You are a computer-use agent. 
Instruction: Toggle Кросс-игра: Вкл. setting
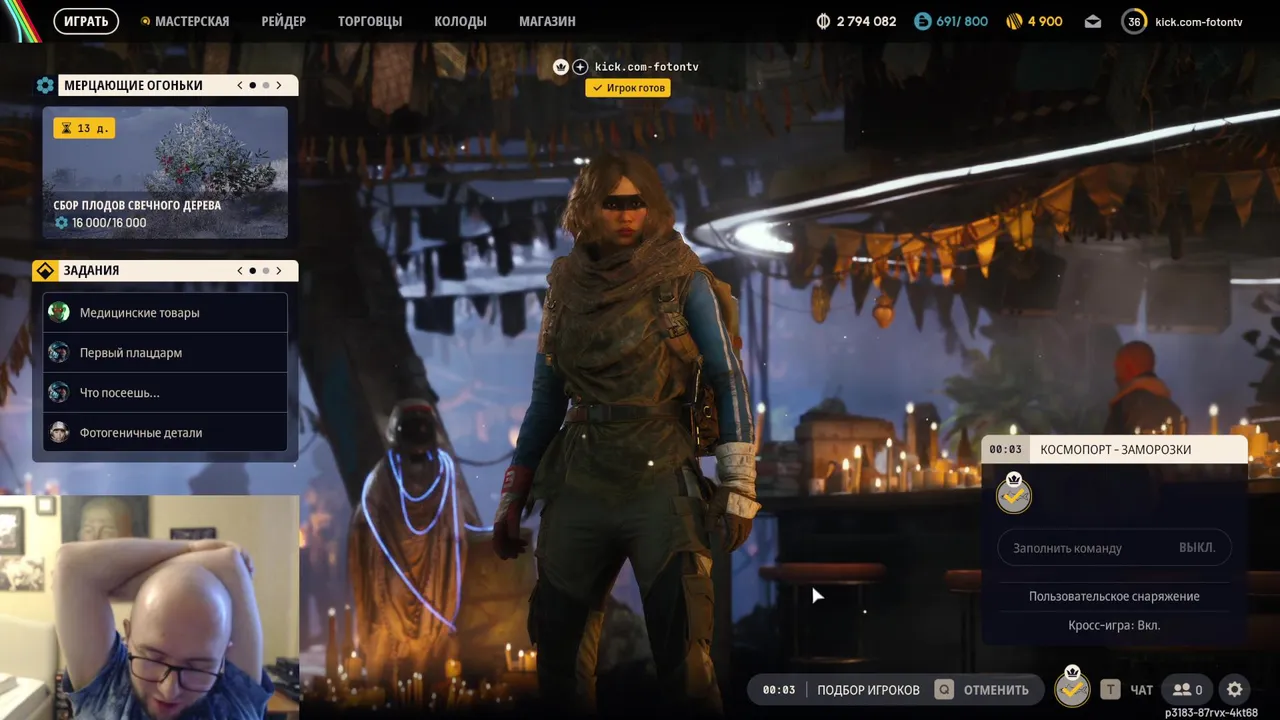[1114, 625]
